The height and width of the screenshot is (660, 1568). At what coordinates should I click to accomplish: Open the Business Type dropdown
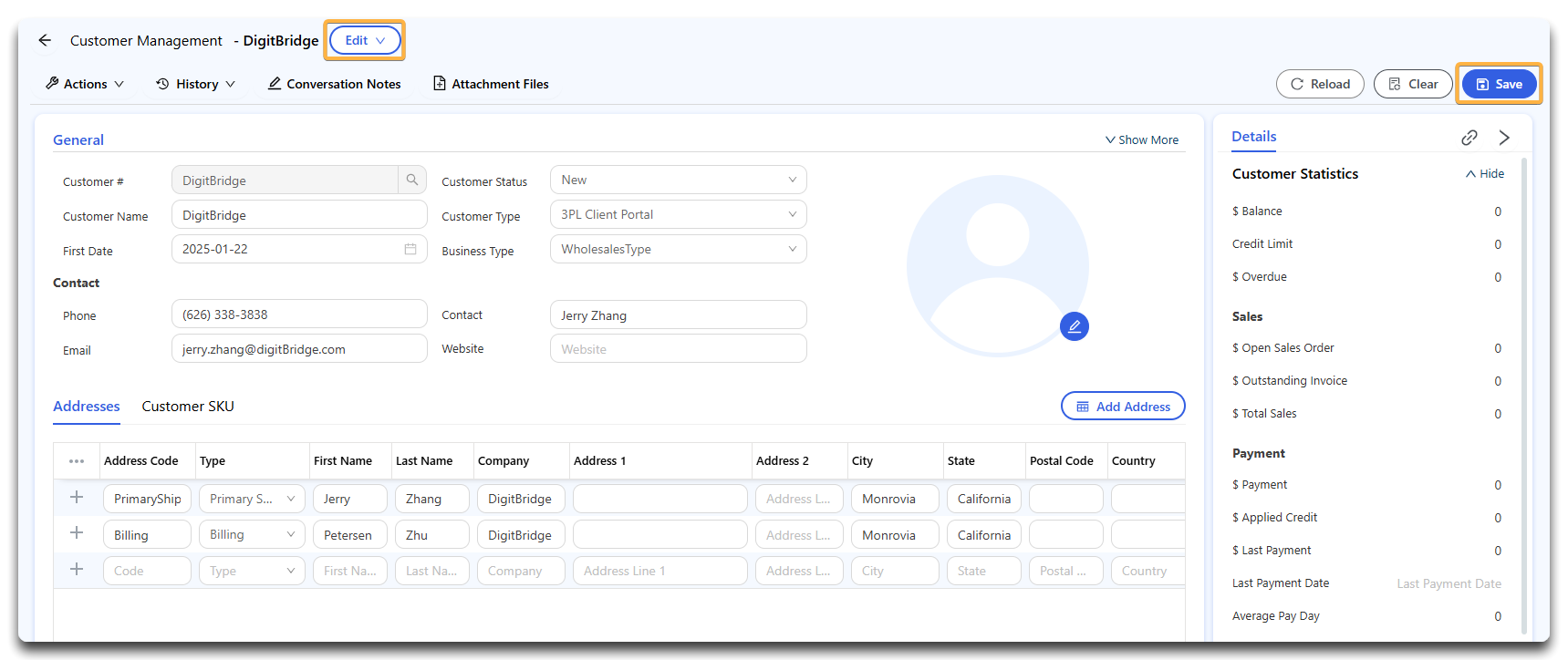pyautogui.click(x=679, y=249)
